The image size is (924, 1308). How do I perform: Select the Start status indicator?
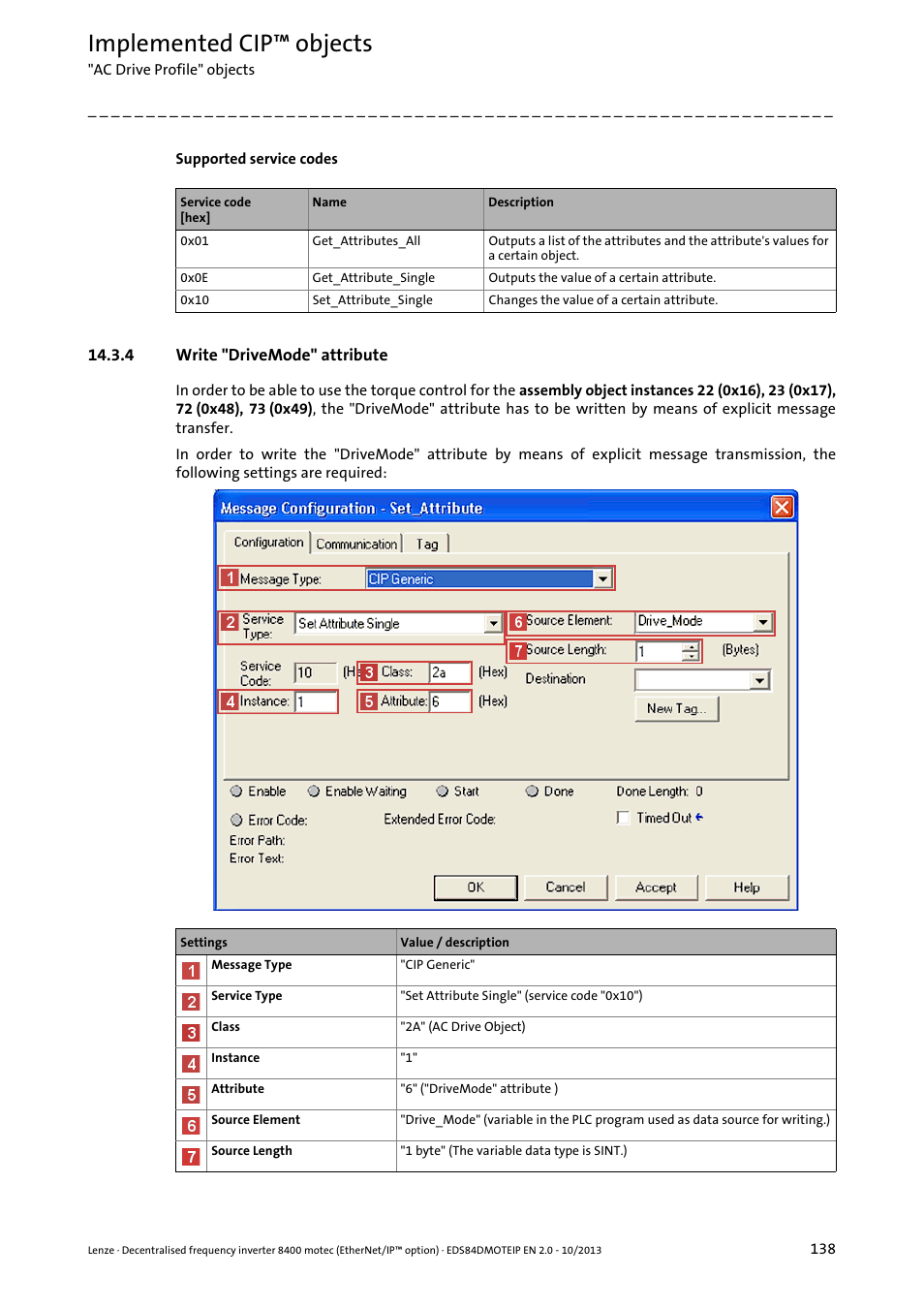[443, 792]
